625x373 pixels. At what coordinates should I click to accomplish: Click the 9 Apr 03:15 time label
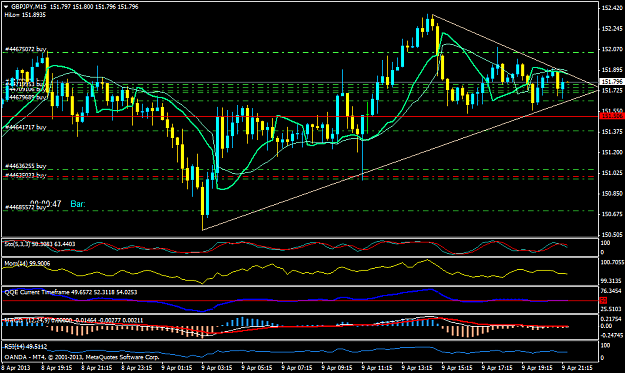[217, 367]
